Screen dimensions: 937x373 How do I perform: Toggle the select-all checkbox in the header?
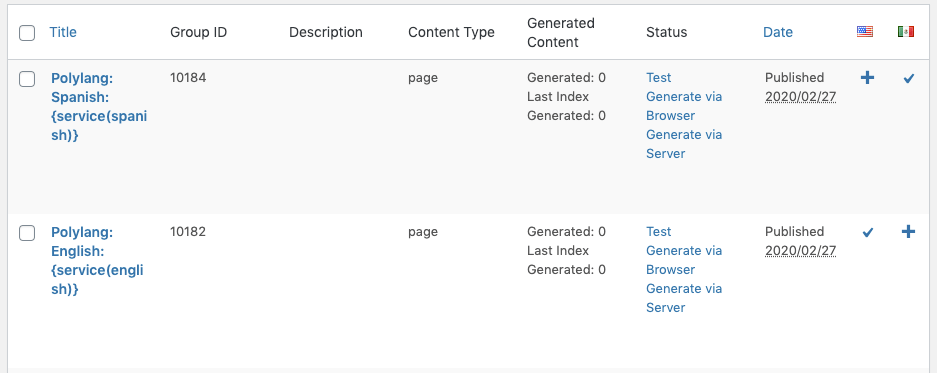click(27, 33)
